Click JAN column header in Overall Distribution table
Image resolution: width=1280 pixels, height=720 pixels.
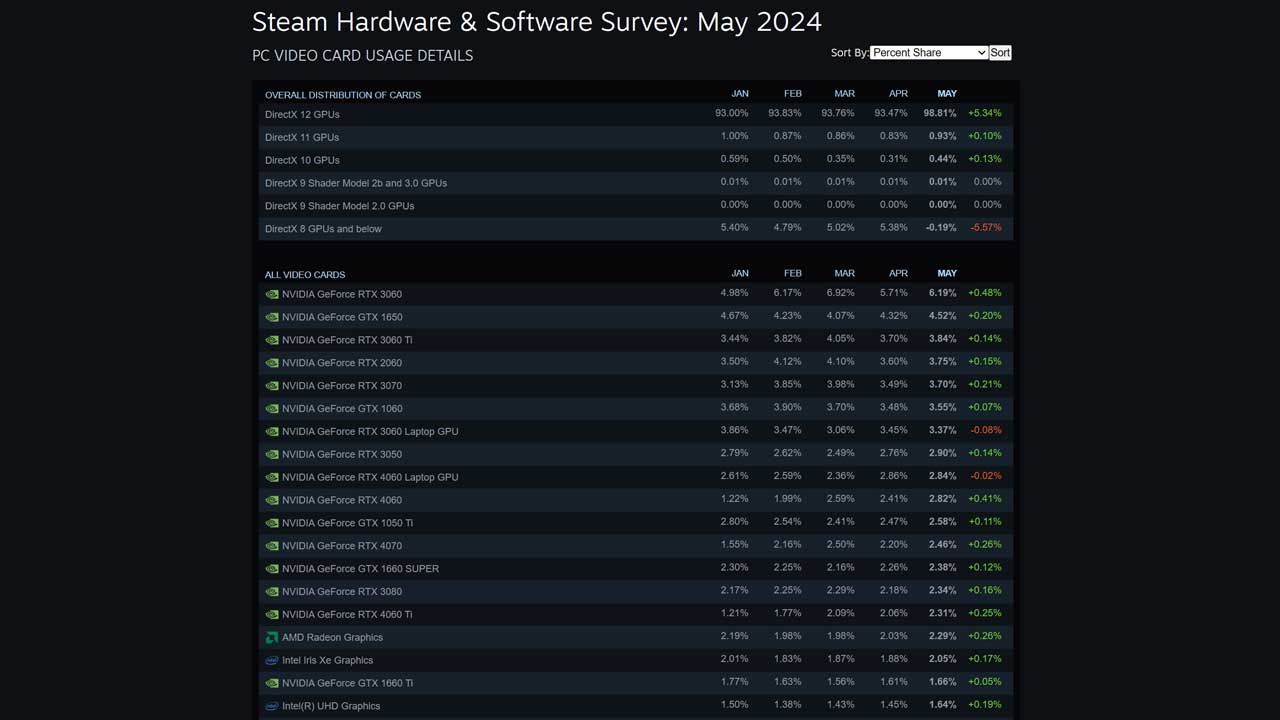(x=740, y=94)
